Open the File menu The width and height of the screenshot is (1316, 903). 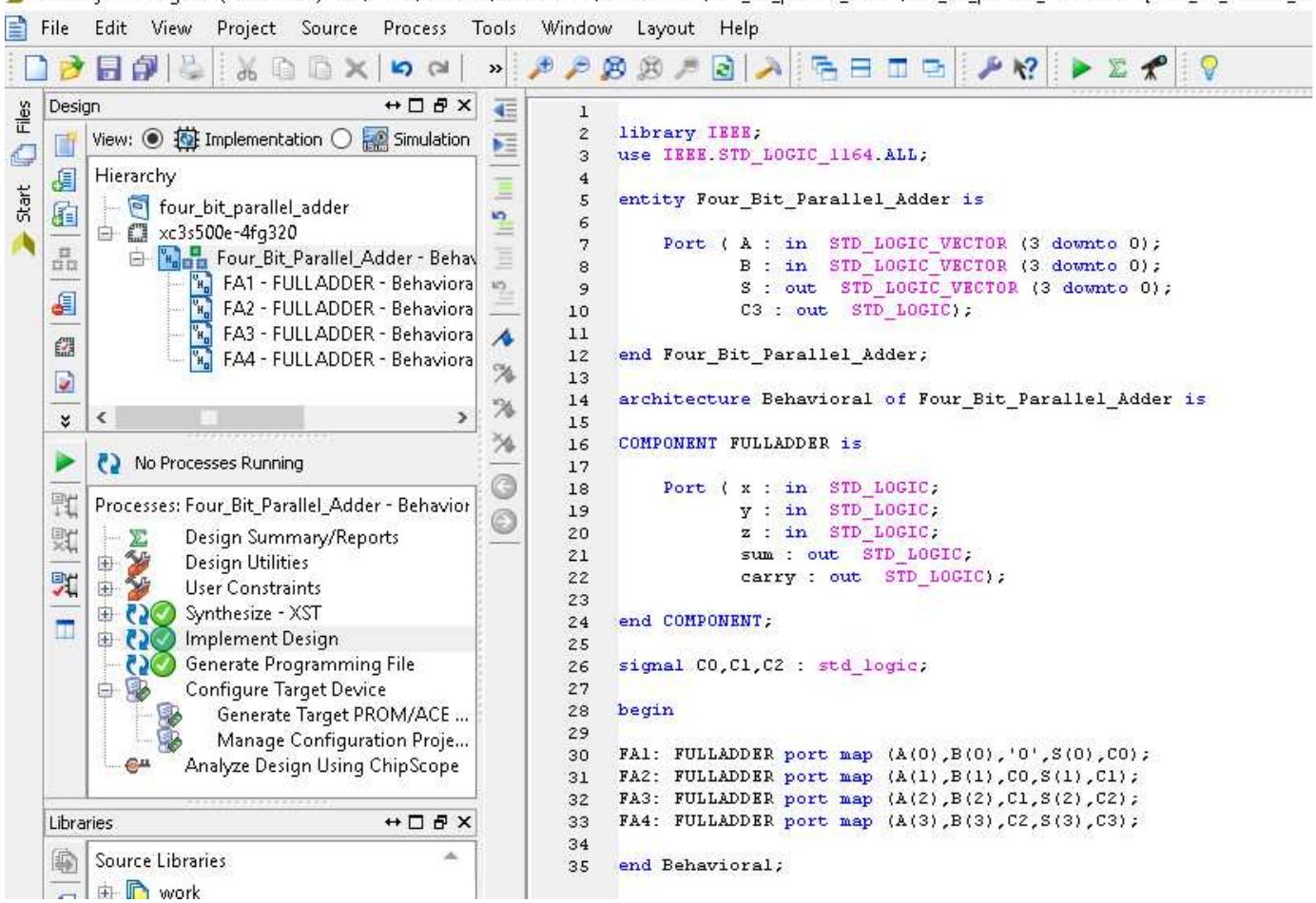tap(54, 29)
